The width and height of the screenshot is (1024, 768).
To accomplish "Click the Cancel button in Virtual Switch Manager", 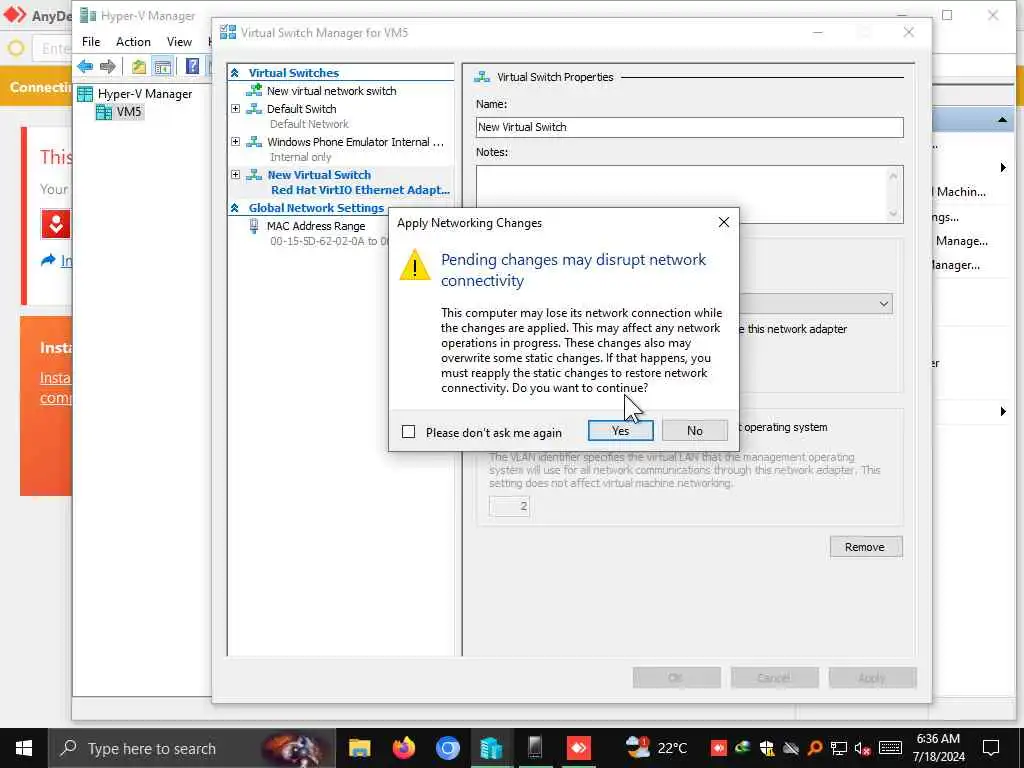I will coord(774,678).
